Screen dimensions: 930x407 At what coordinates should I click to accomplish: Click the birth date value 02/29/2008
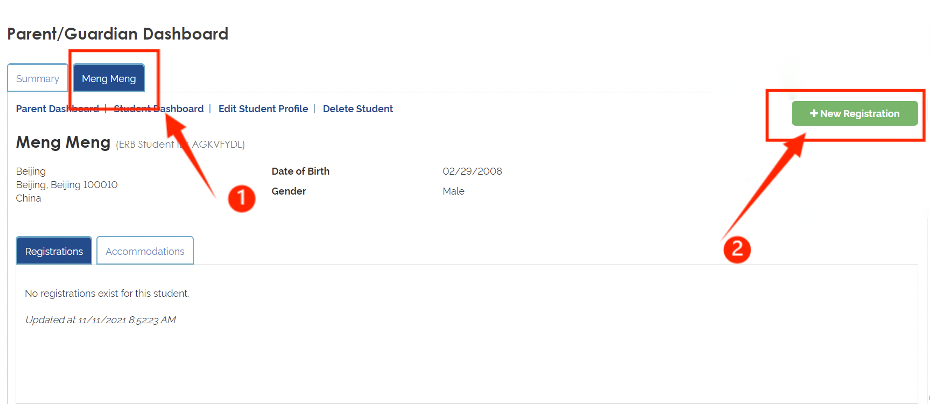[472, 171]
